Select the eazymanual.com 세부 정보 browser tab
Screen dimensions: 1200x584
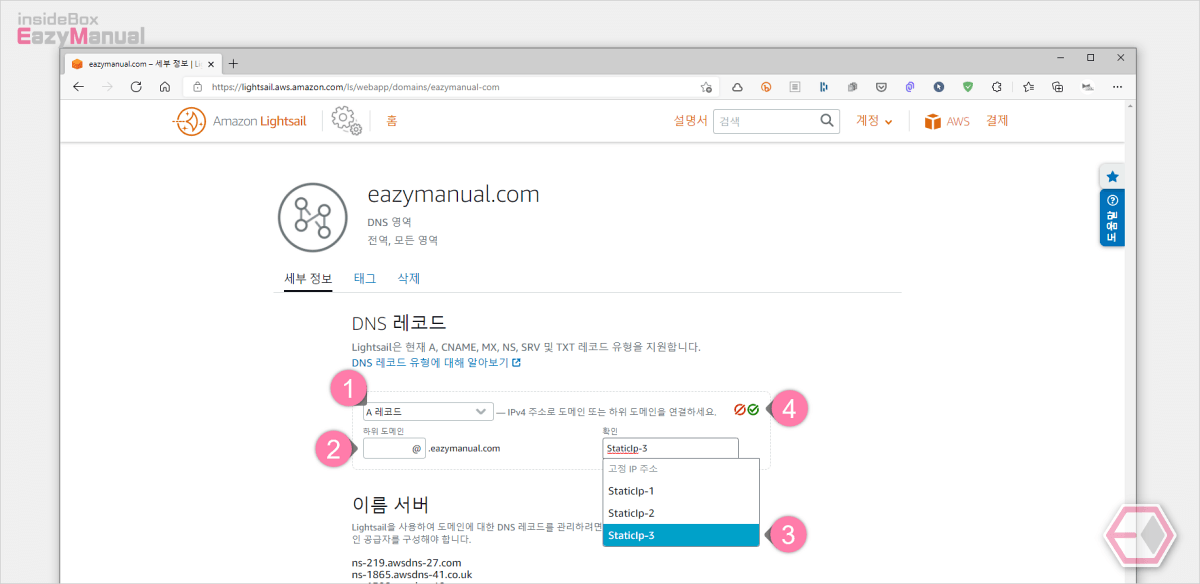tap(143, 63)
